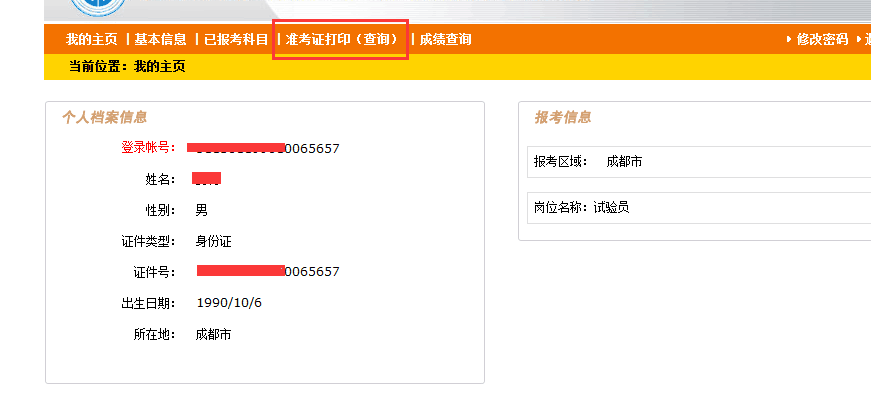The image size is (871, 408).
Task: Select the 成绩查询 navigation item
Action: pos(445,39)
